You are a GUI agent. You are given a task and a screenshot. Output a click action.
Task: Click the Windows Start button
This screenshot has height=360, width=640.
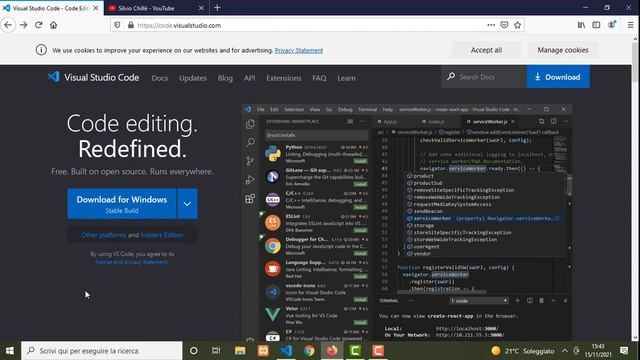coord(10,351)
